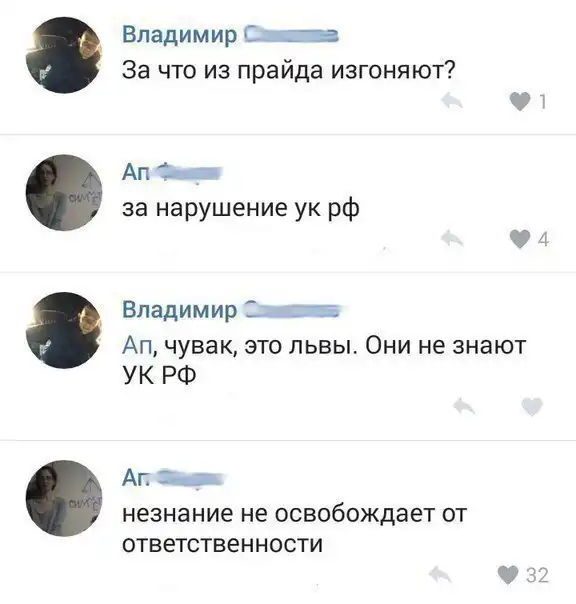Screen dimensions: 576x604
Task: Click the like count 4
Action: [543, 239]
